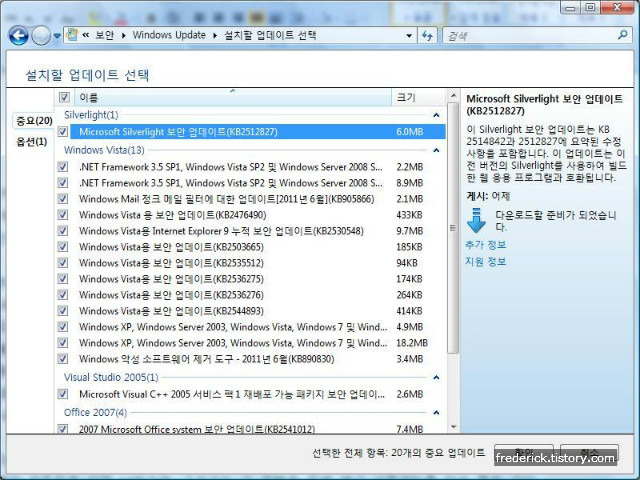This screenshot has width=640, height=480.
Task: Click the vertical scrollbar thumb of list
Action: [453, 228]
